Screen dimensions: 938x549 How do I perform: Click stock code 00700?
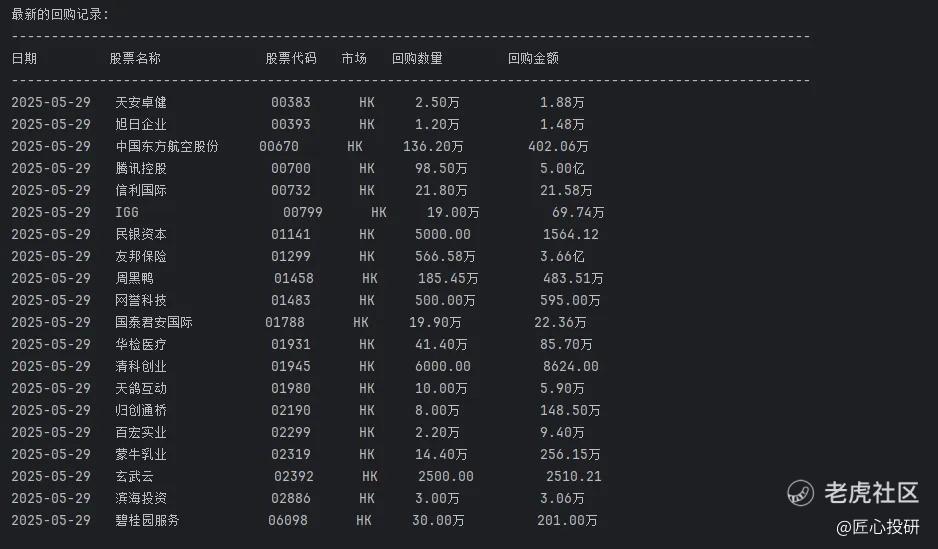(291, 169)
